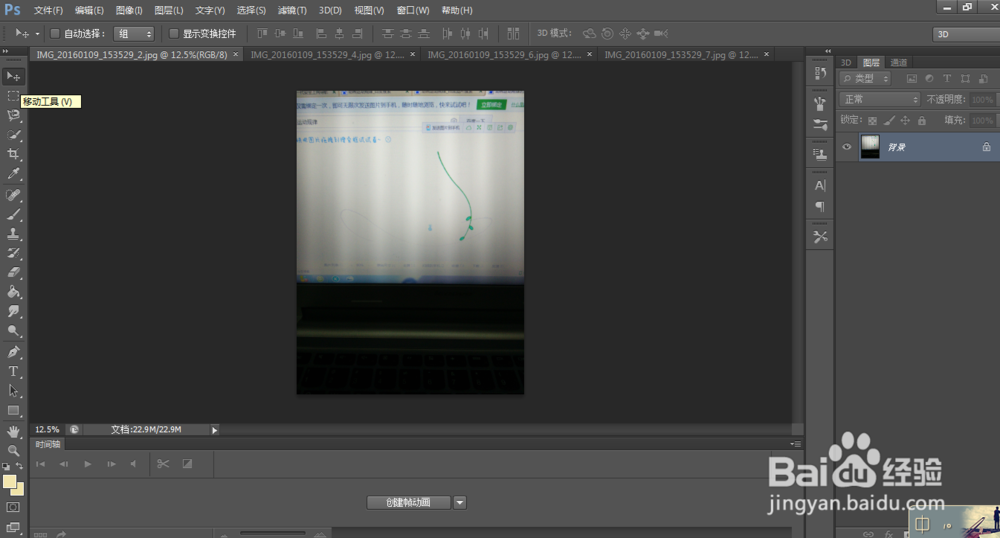Screen dimensions: 1000x538
Task: Click the 背景 layer thumbnail
Action: coord(870,147)
